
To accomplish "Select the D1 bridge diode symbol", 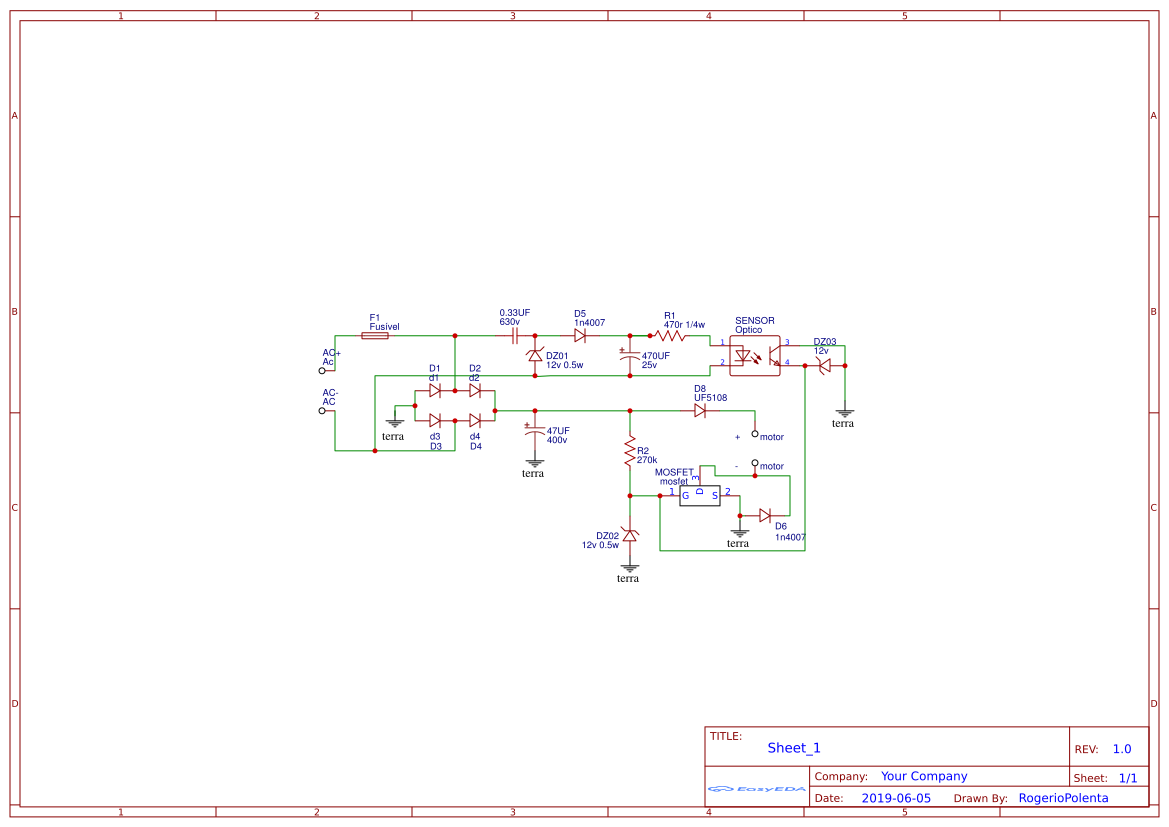I will pyautogui.click(x=435, y=390).
